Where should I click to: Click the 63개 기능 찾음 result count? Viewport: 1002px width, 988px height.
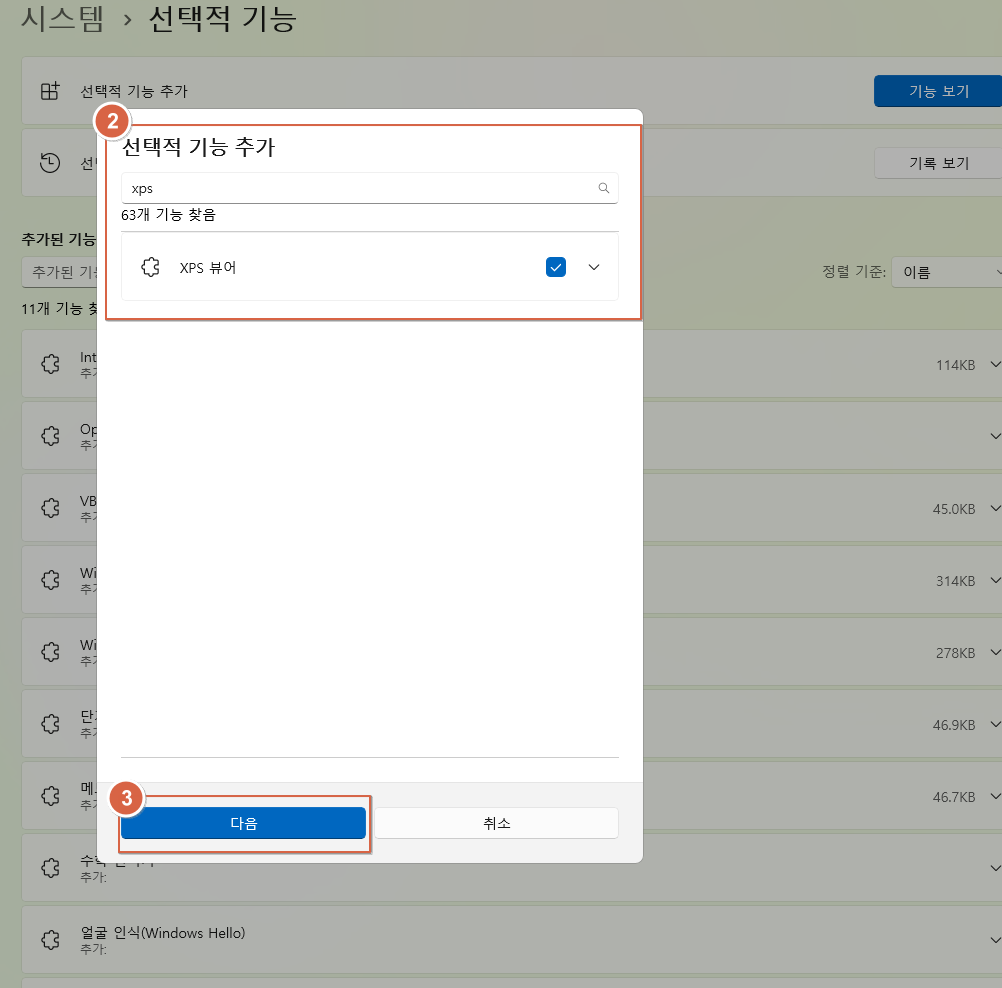click(168, 215)
